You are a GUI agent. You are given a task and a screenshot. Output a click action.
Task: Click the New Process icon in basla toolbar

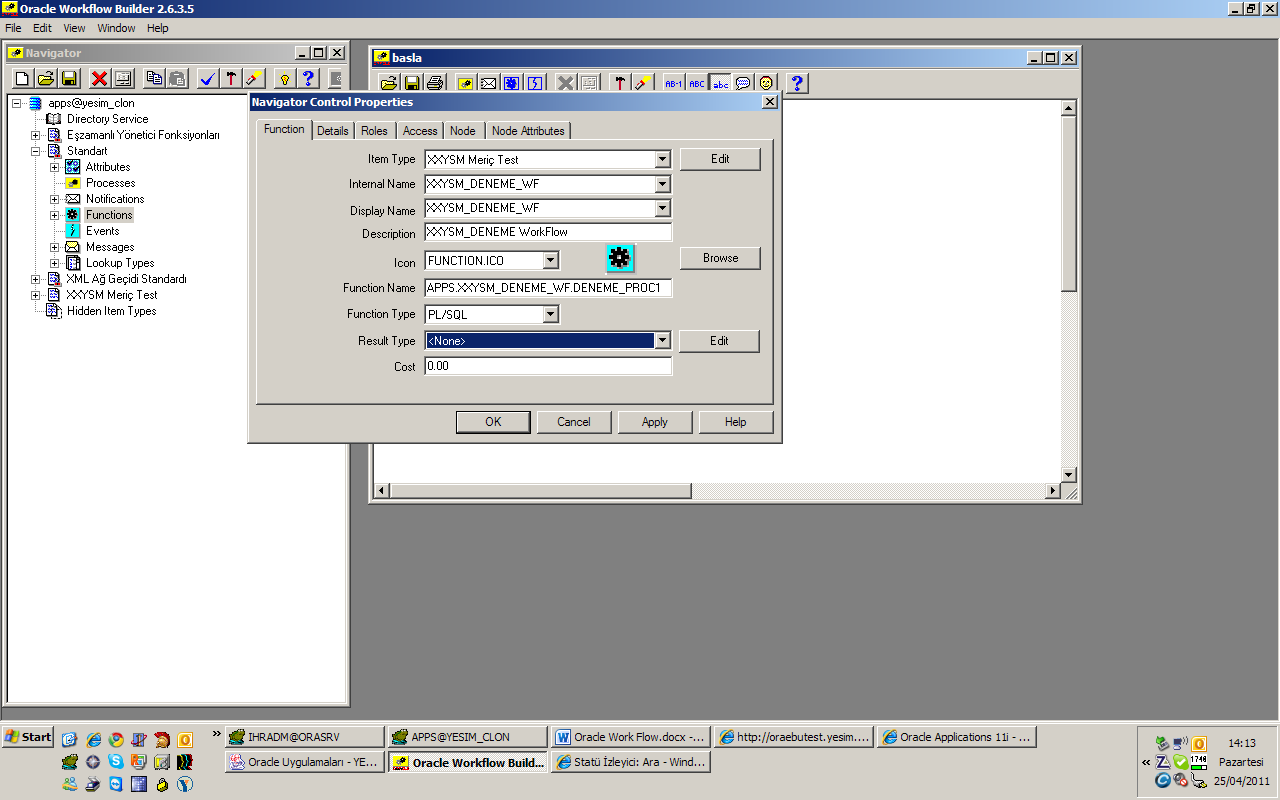pyautogui.click(x=465, y=83)
